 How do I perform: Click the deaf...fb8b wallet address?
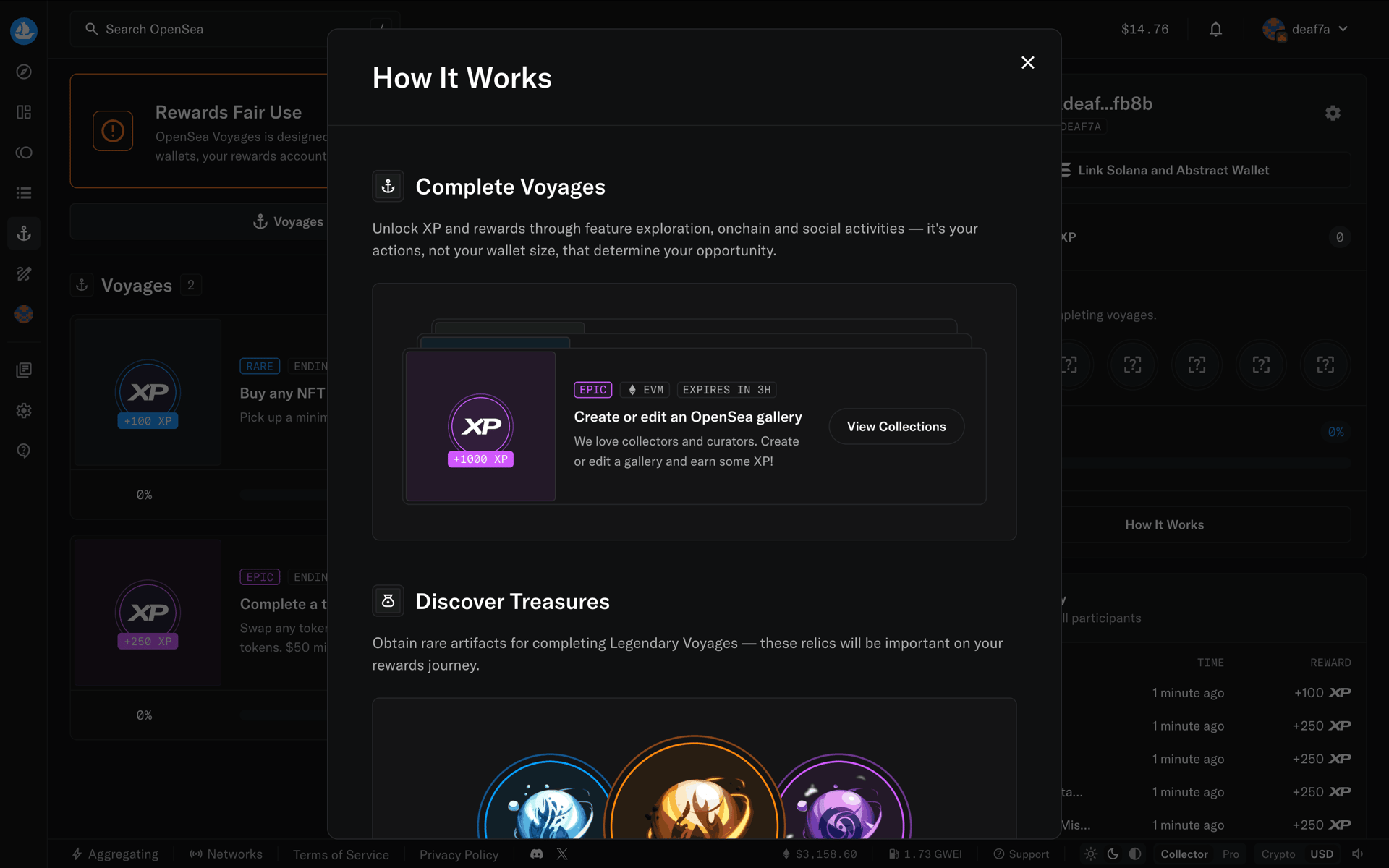[1108, 103]
